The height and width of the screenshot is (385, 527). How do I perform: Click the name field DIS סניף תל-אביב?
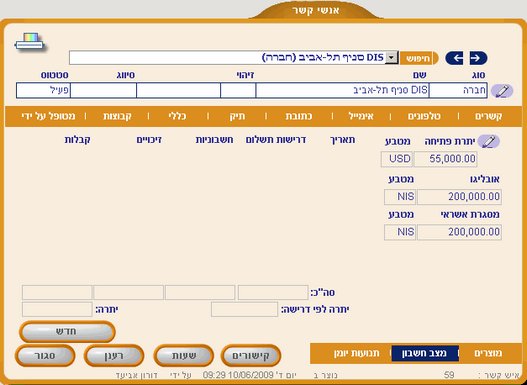(342, 90)
